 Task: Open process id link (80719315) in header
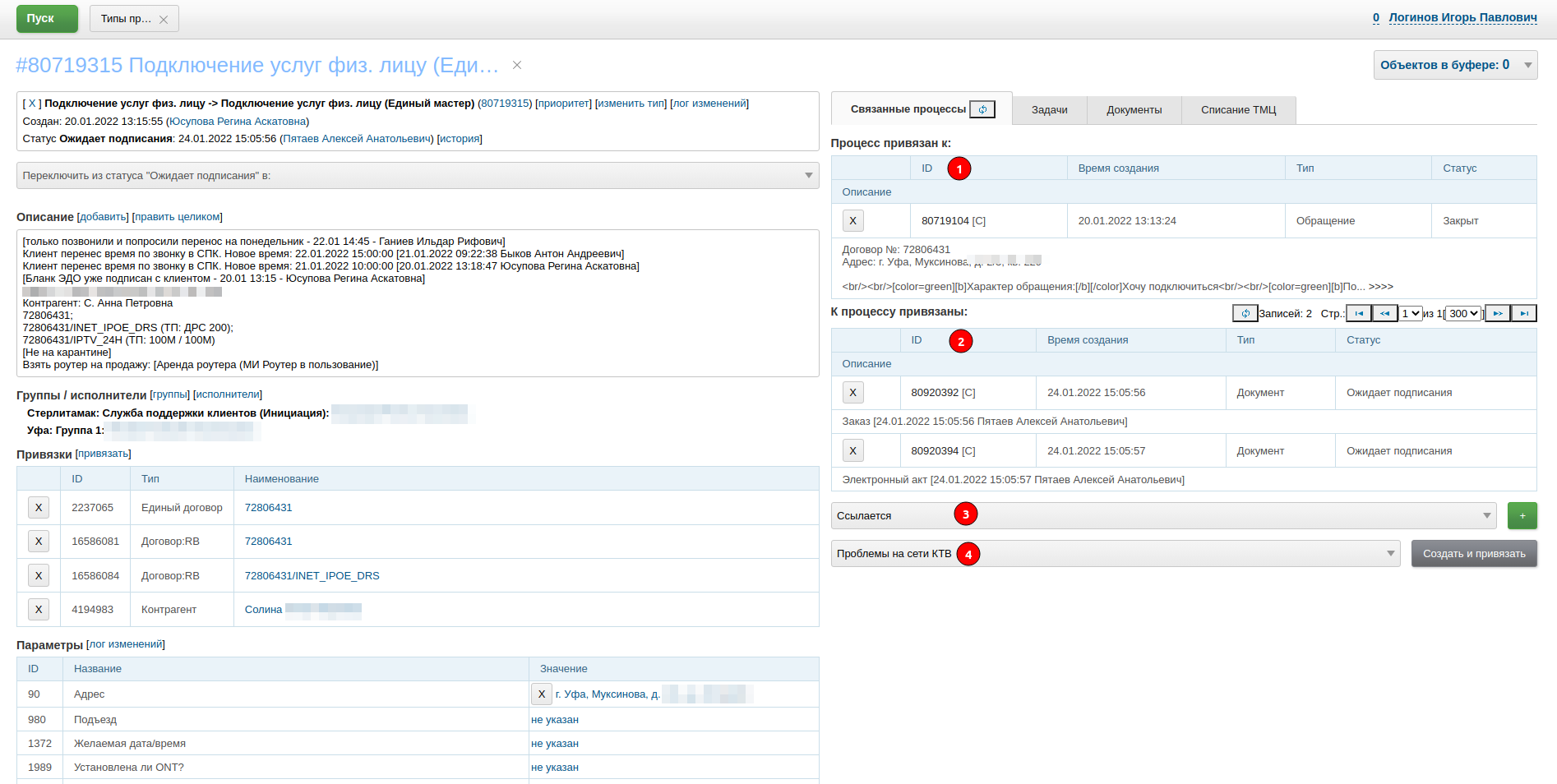click(505, 104)
